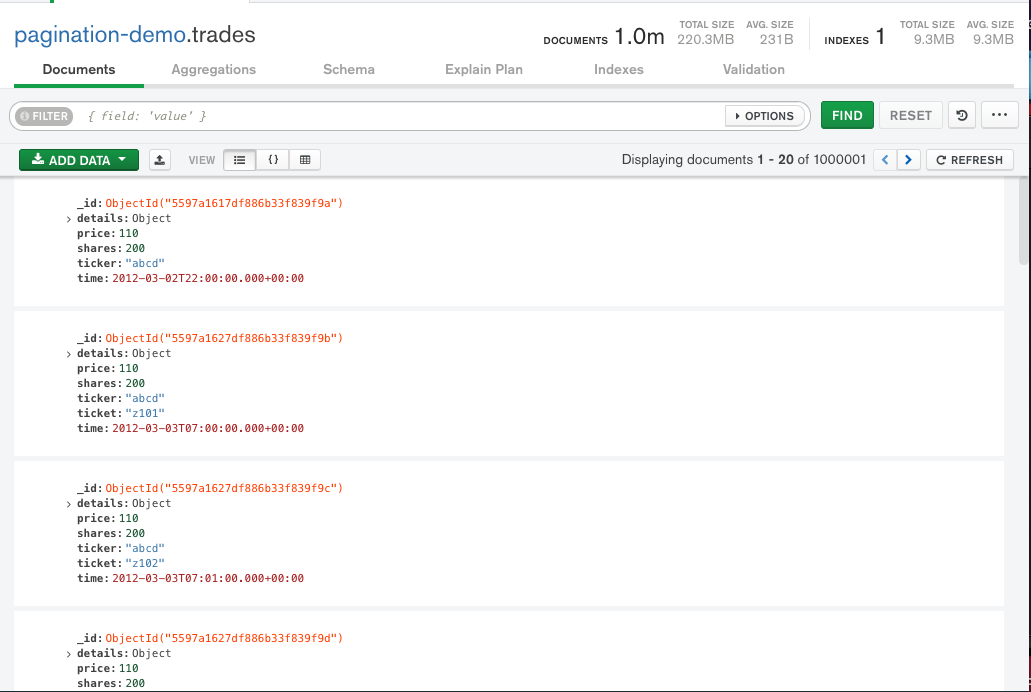The image size is (1031, 692).
Task: Switch to JSON view with braces icon
Action: point(272,160)
